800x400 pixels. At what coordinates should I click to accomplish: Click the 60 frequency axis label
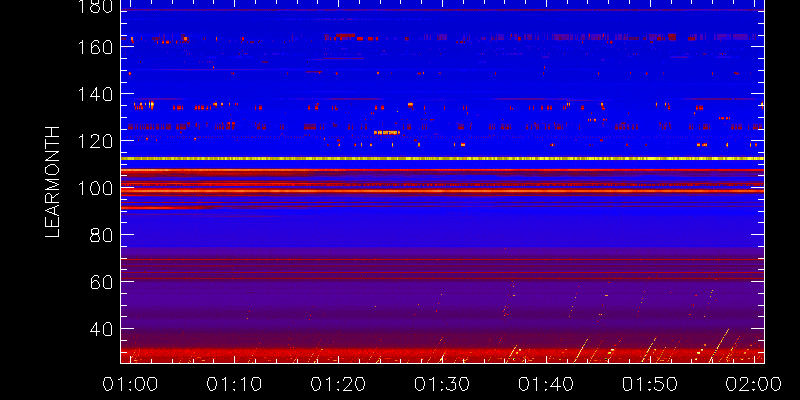[x=102, y=282]
